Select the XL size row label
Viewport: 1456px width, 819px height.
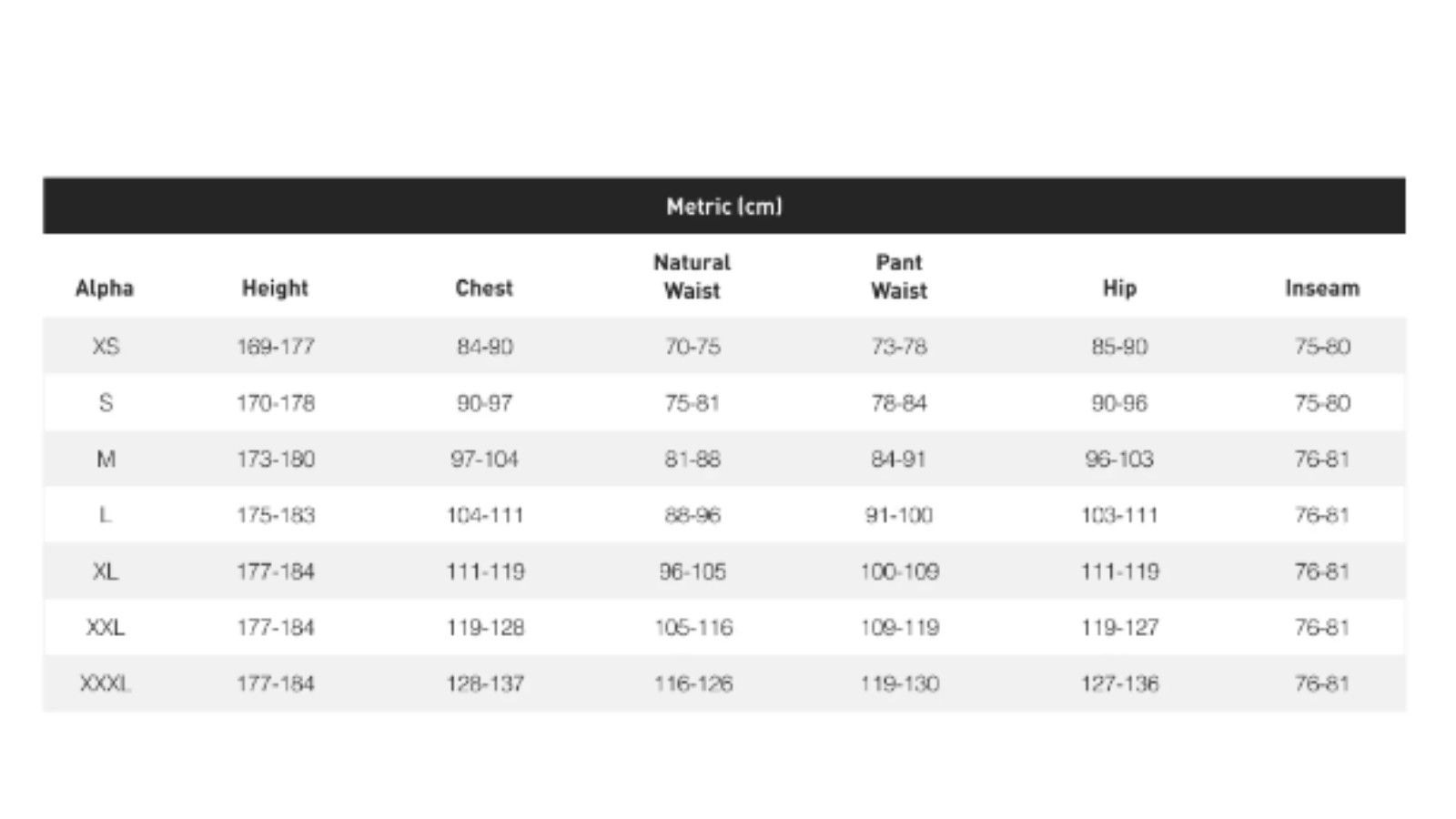click(x=106, y=572)
